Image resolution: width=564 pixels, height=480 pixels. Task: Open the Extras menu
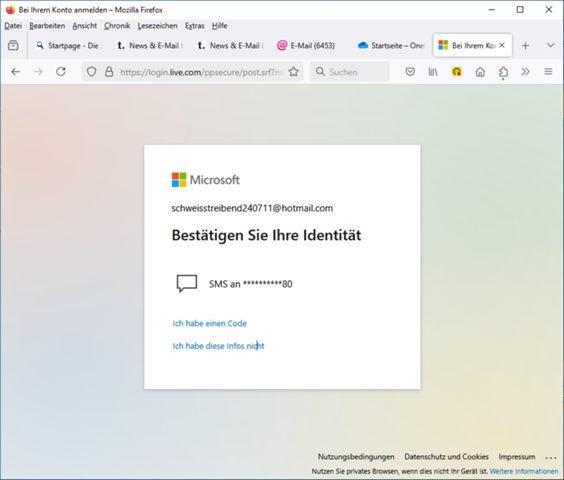195,26
